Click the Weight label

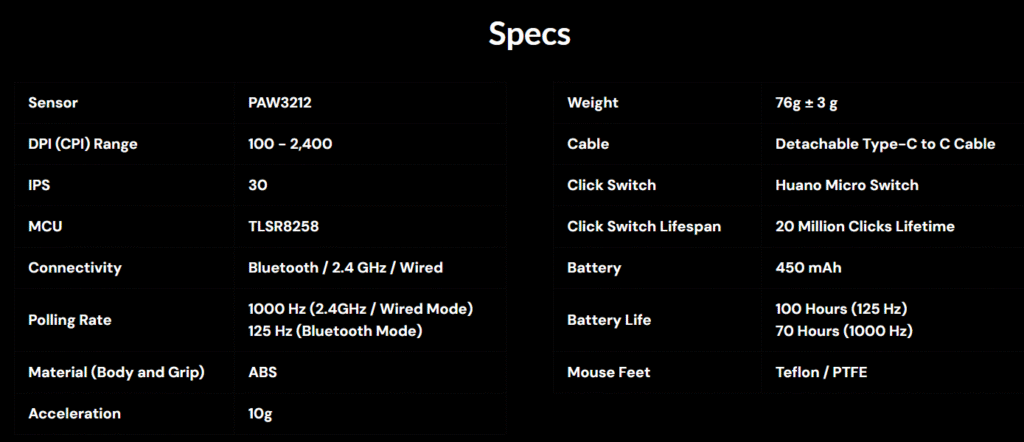(x=593, y=102)
